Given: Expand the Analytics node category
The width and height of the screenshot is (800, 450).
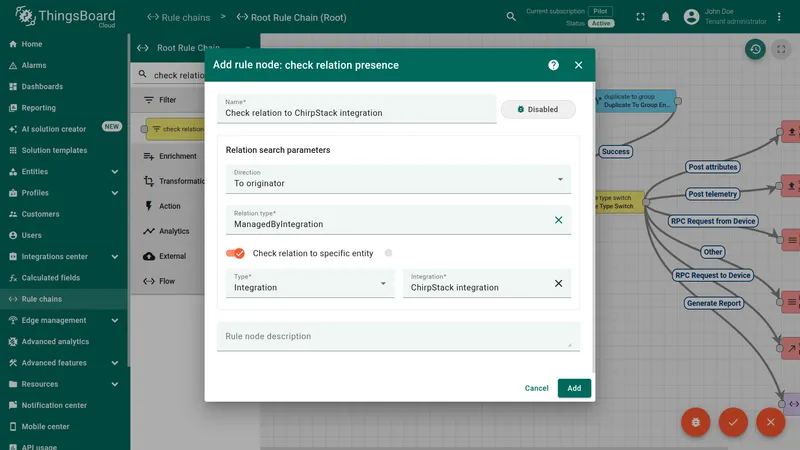Looking at the screenshot, I should tap(168, 231).
